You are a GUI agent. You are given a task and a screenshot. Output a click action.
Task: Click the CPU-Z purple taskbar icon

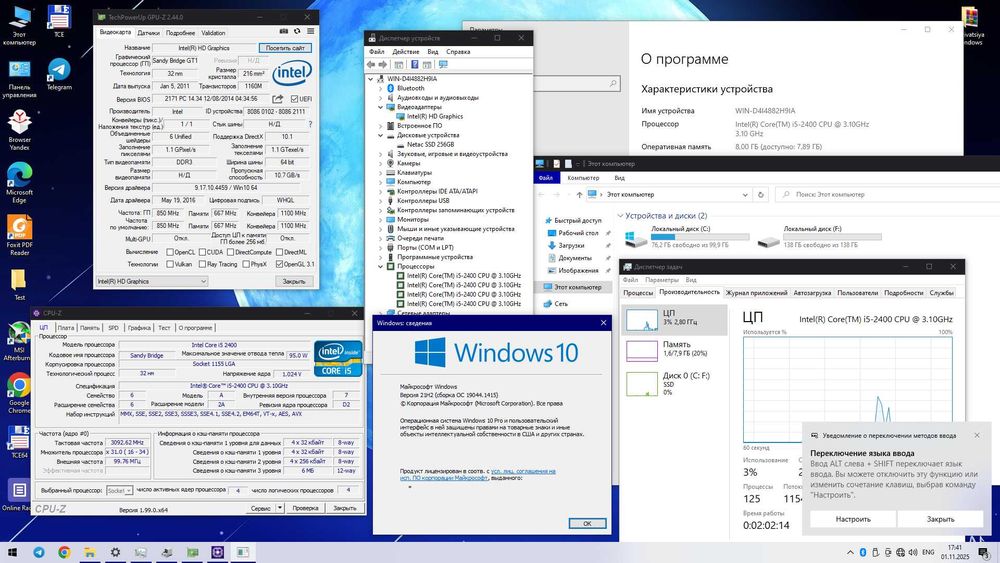pos(217,552)
